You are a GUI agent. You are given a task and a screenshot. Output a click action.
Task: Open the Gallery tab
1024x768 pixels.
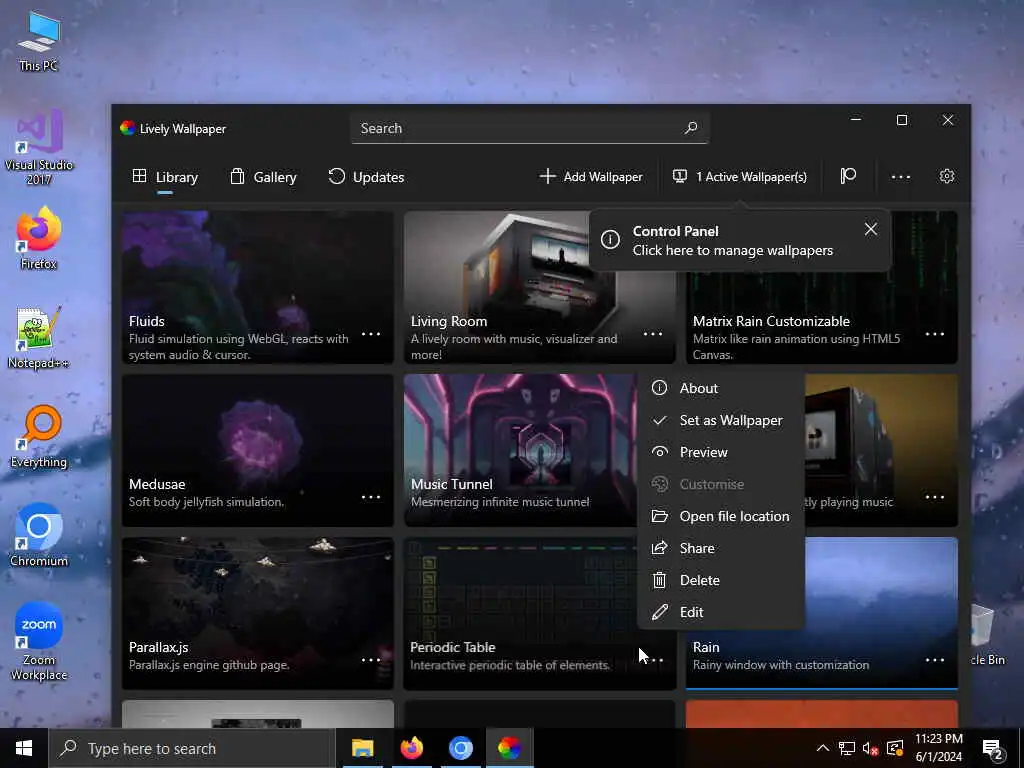(x=263, y=177)
